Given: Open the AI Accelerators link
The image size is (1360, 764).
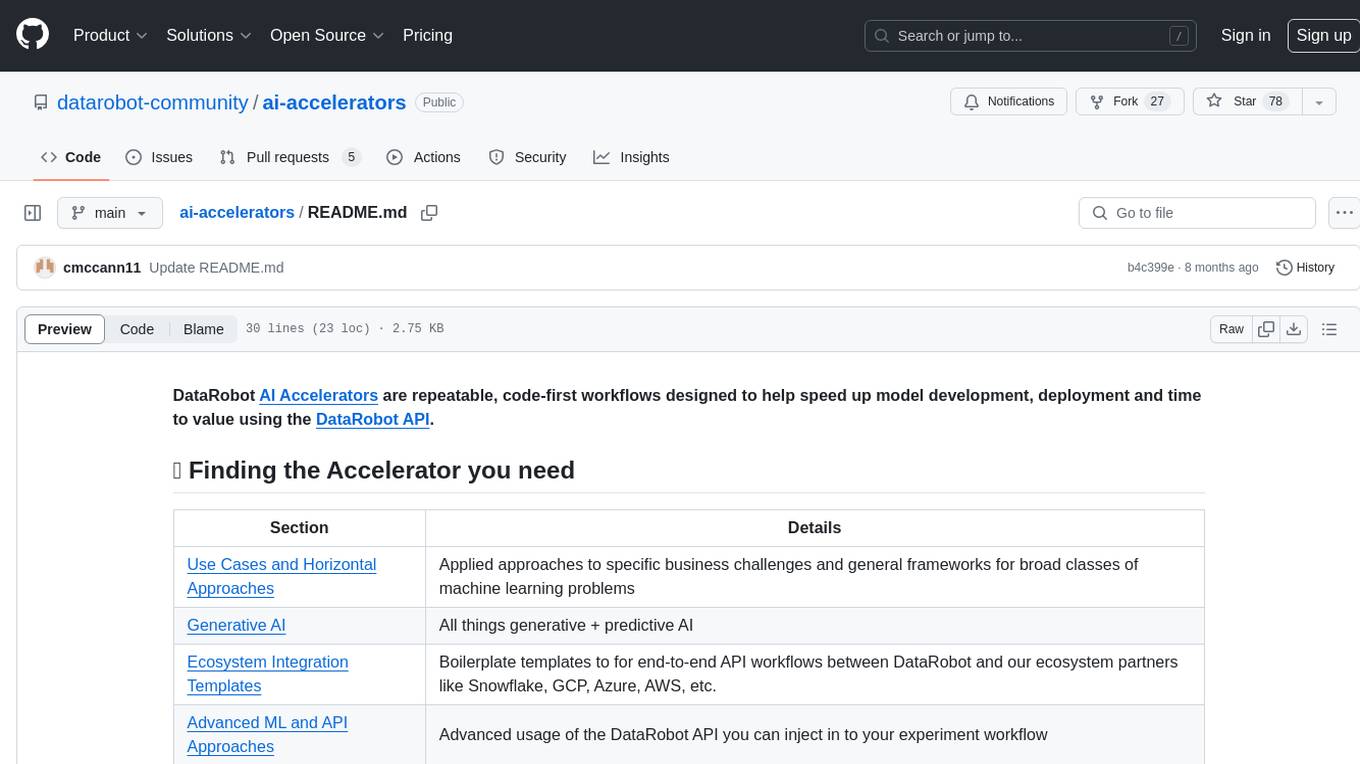Looking at the screenshot, I should click(318, 395).
